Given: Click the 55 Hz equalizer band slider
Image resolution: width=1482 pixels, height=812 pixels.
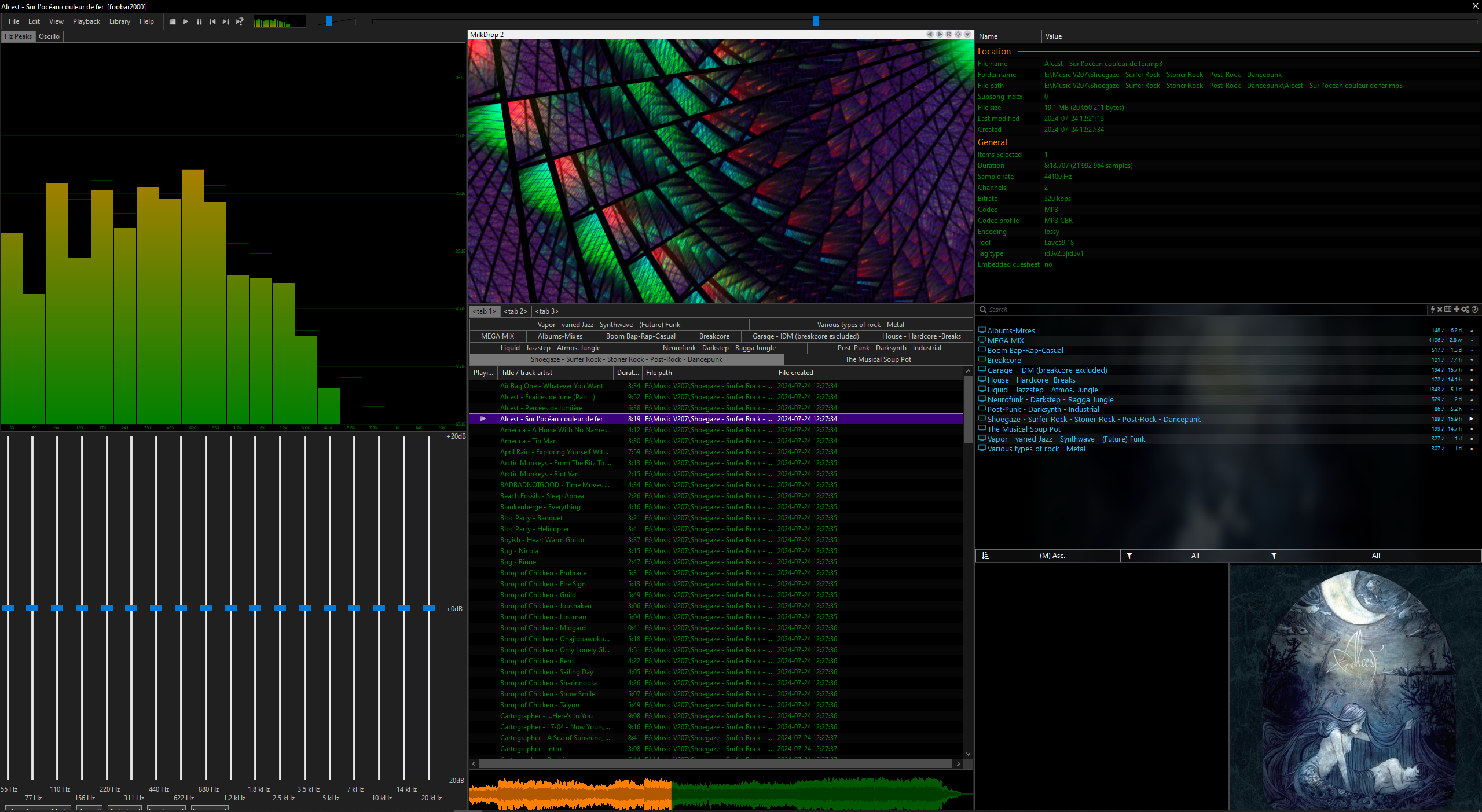Looking at the screenshot, I should click(x=8, y=608).
